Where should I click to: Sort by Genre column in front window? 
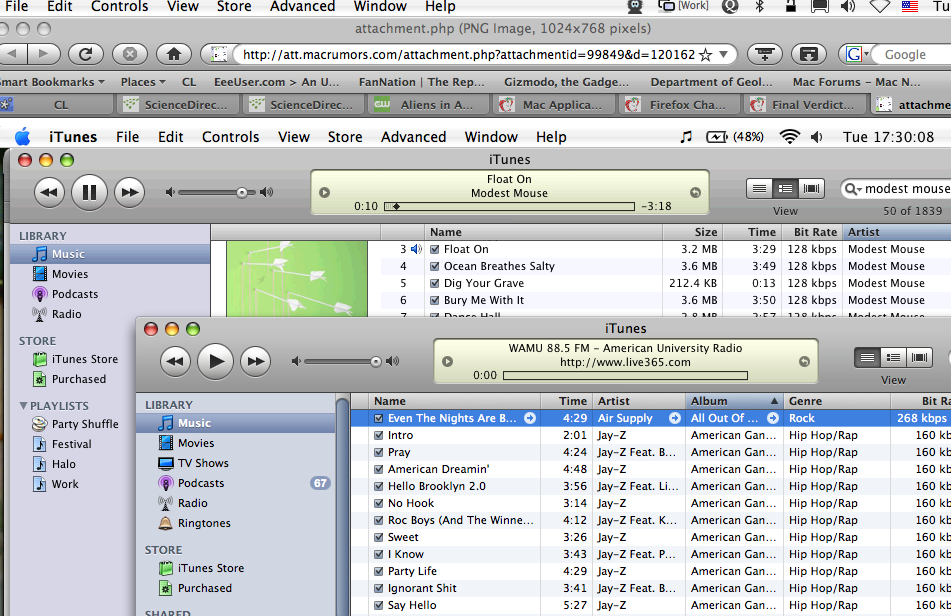837,401
